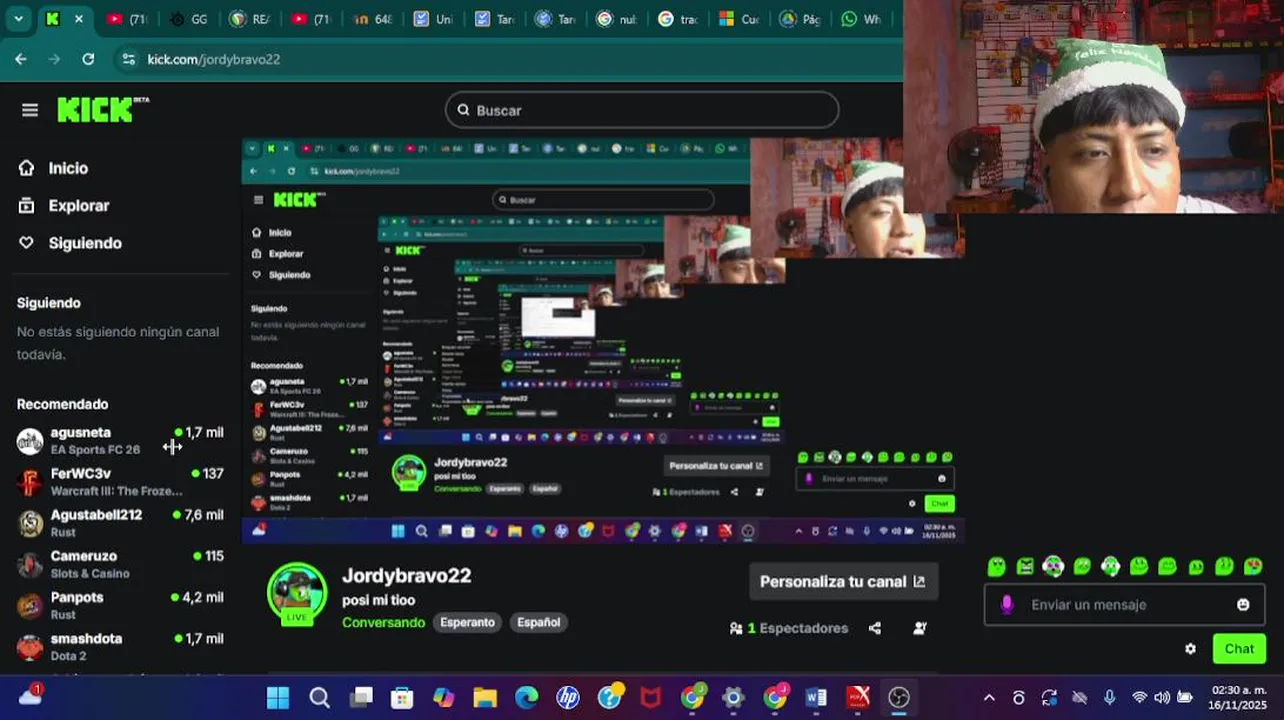This screenshot has width=1284, height=720.
Task: Click the system tray microphone icon
Action: pos(1109,698)
